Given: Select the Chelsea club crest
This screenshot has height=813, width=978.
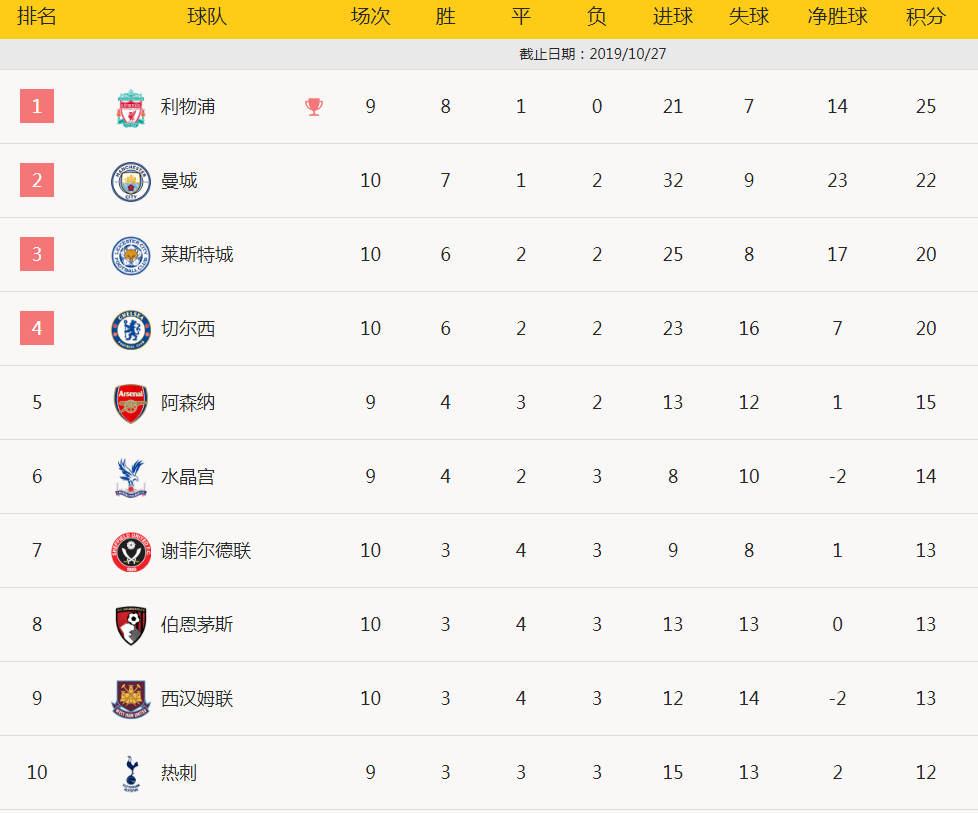Looking at the screenshot, I should click(x=131, y=330).
